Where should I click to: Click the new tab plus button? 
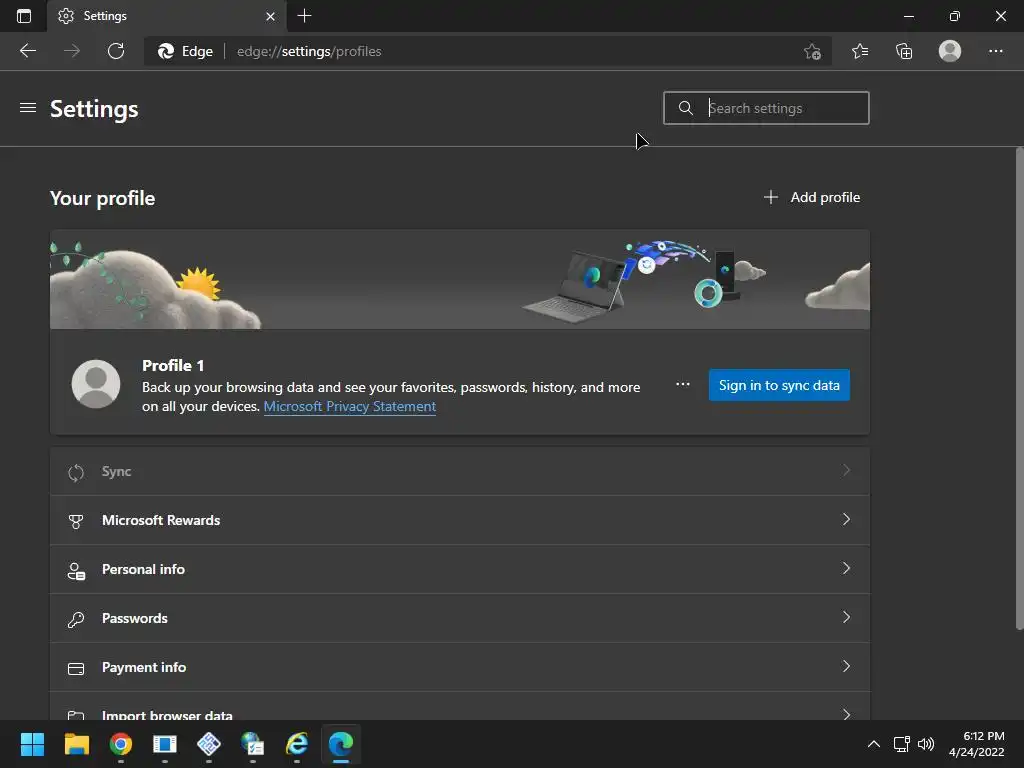[x=304, y=16]
